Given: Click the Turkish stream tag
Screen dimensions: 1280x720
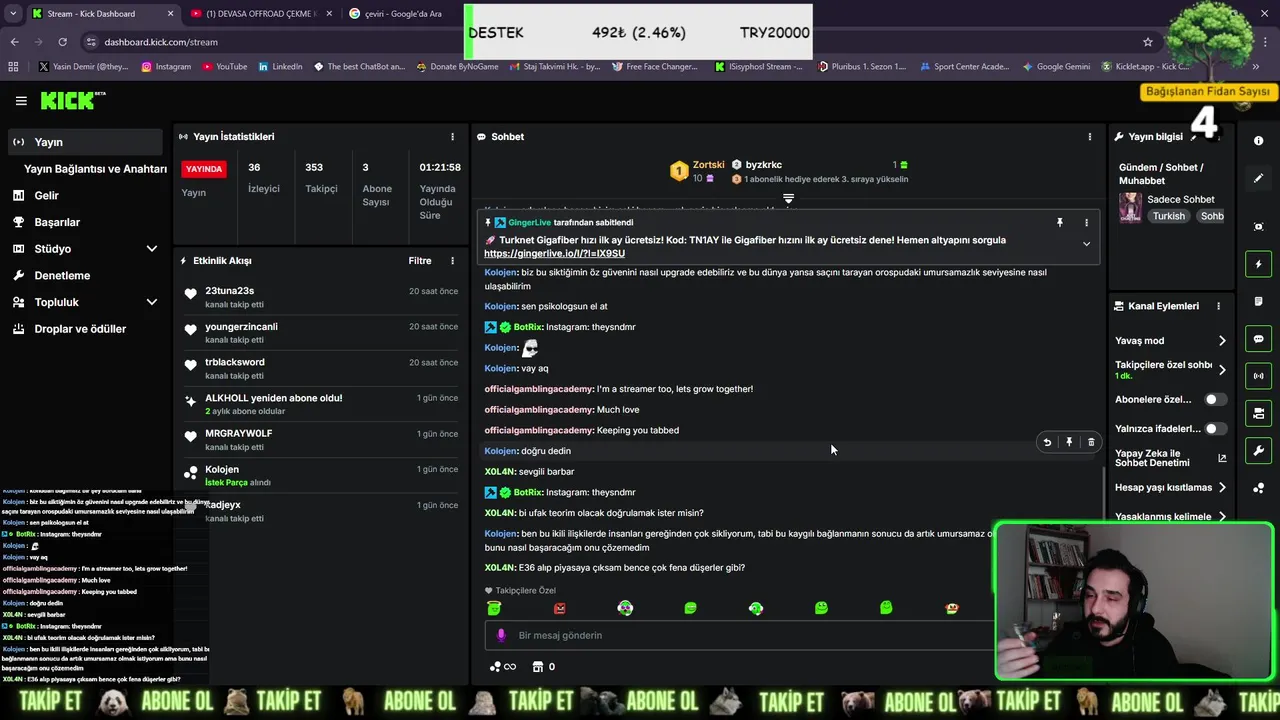Looking at the screenshot, I should [x=1168, y=216].
